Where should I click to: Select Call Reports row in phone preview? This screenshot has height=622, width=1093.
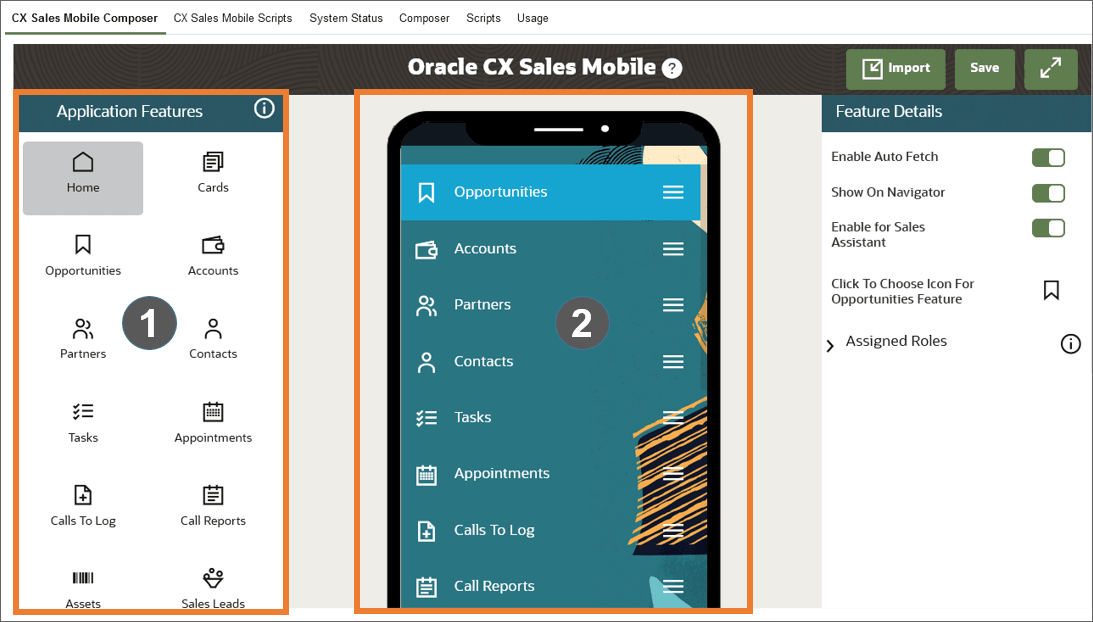(x=553, y=586)
